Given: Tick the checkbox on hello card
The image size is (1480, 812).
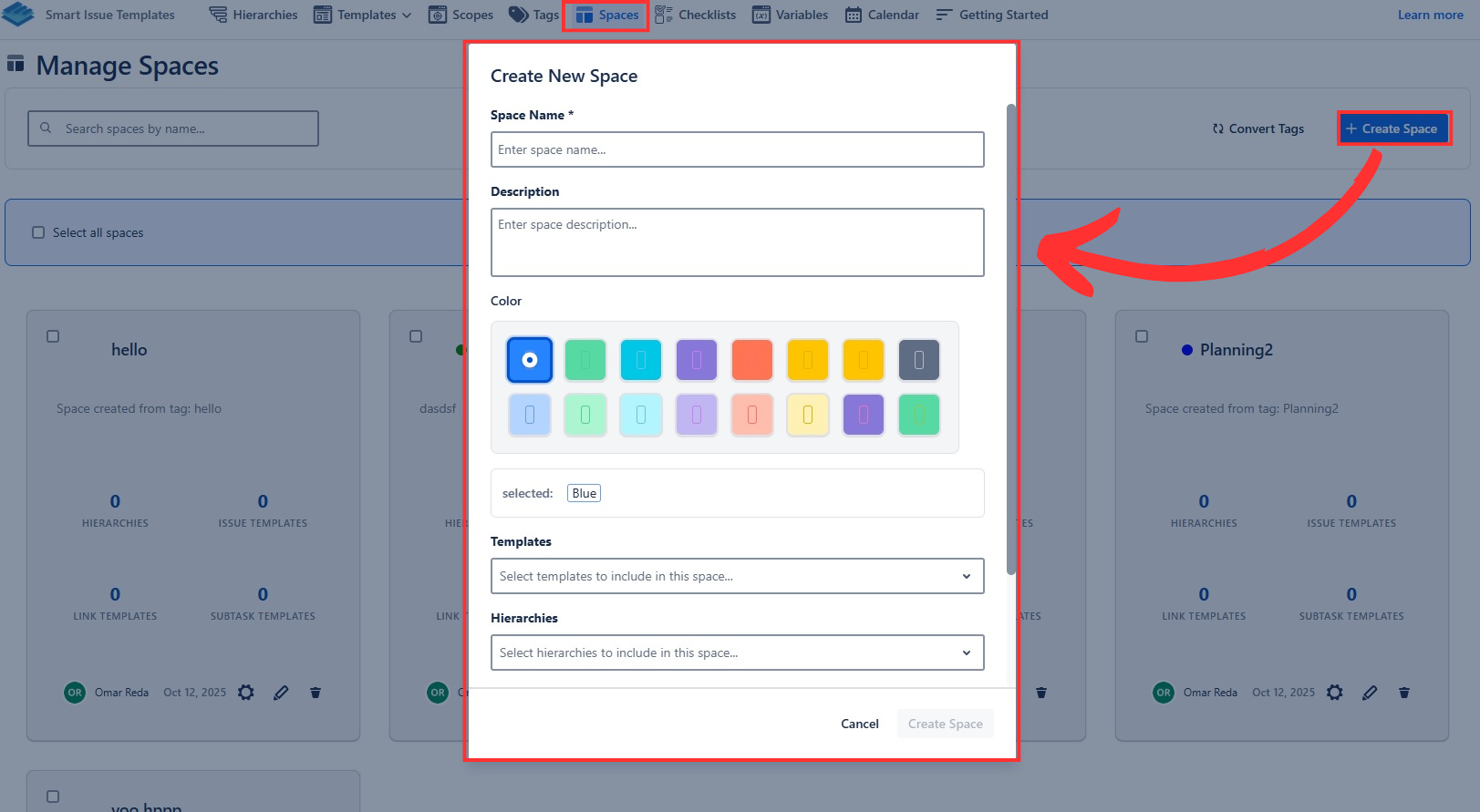Looking at the screenshot, I should click(x=53, y=336).
